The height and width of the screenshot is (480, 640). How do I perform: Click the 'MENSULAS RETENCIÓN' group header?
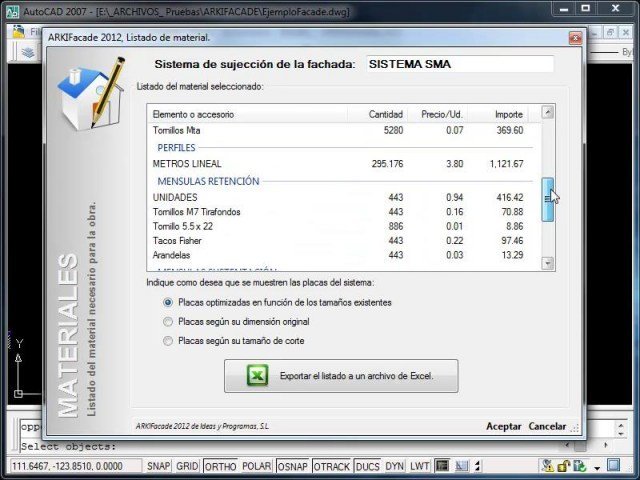208,181
